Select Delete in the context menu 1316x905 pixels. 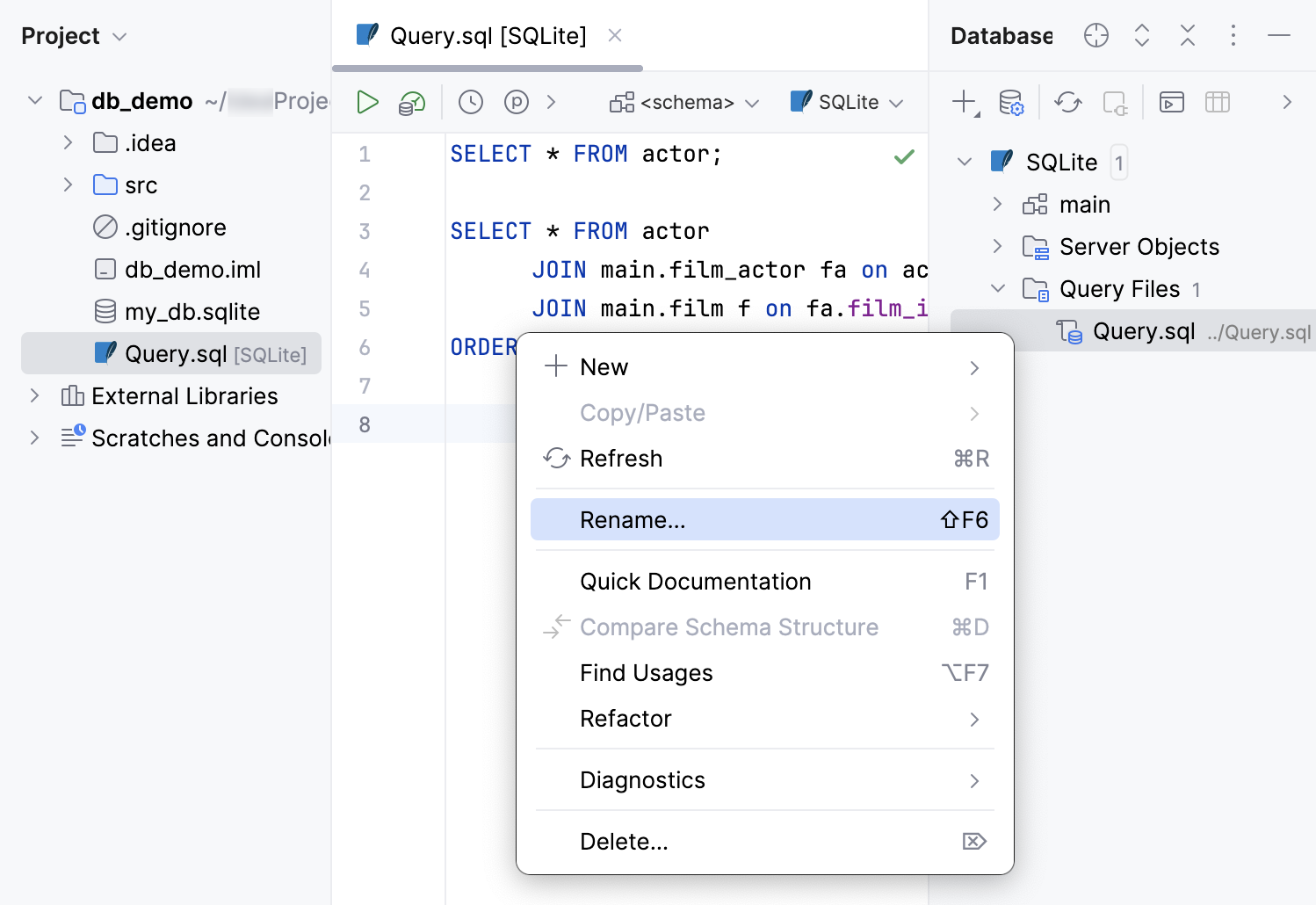624,841
